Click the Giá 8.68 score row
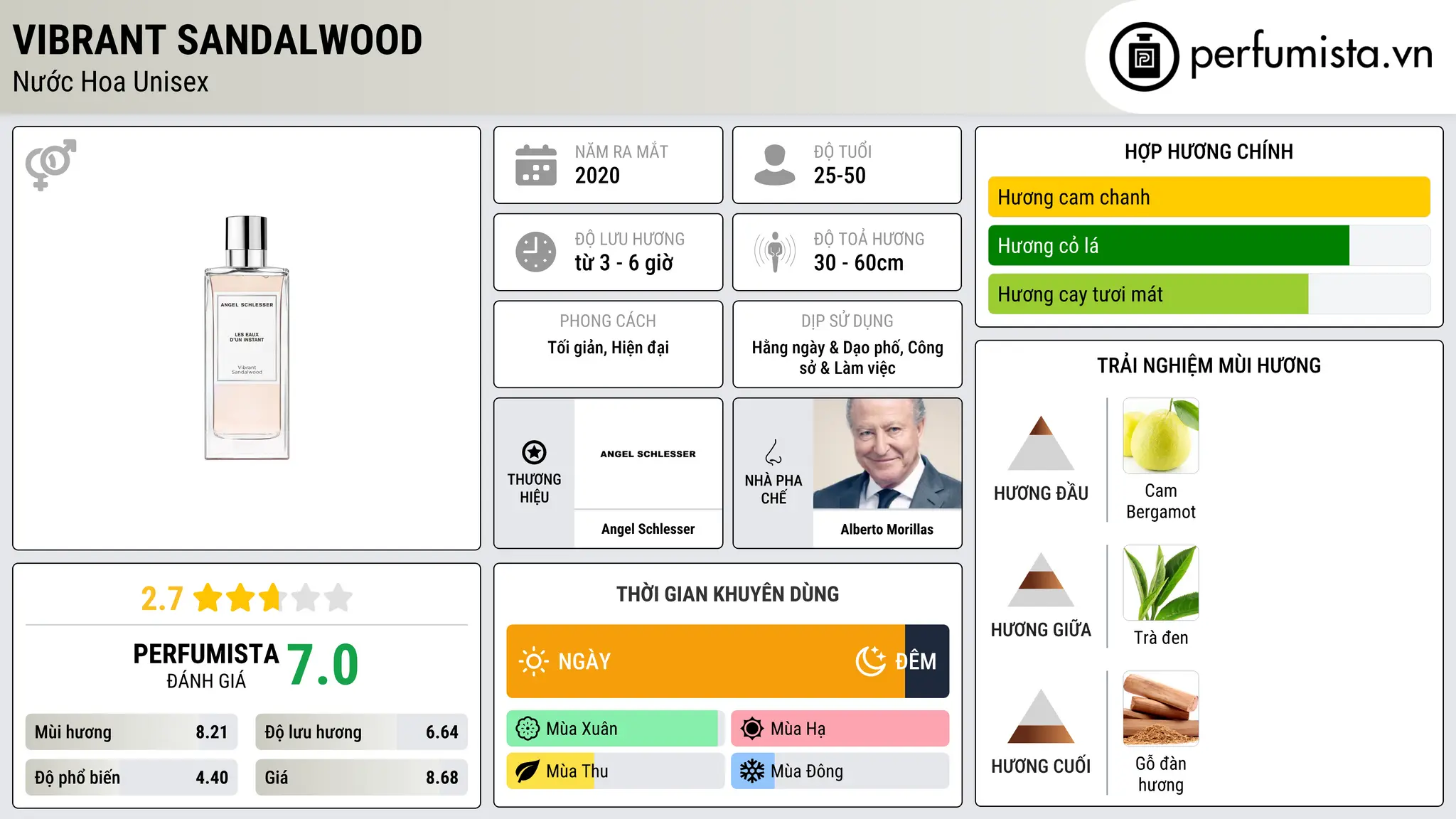The height and width of the screenshot is (819, 1456). [x=361, y=778]
